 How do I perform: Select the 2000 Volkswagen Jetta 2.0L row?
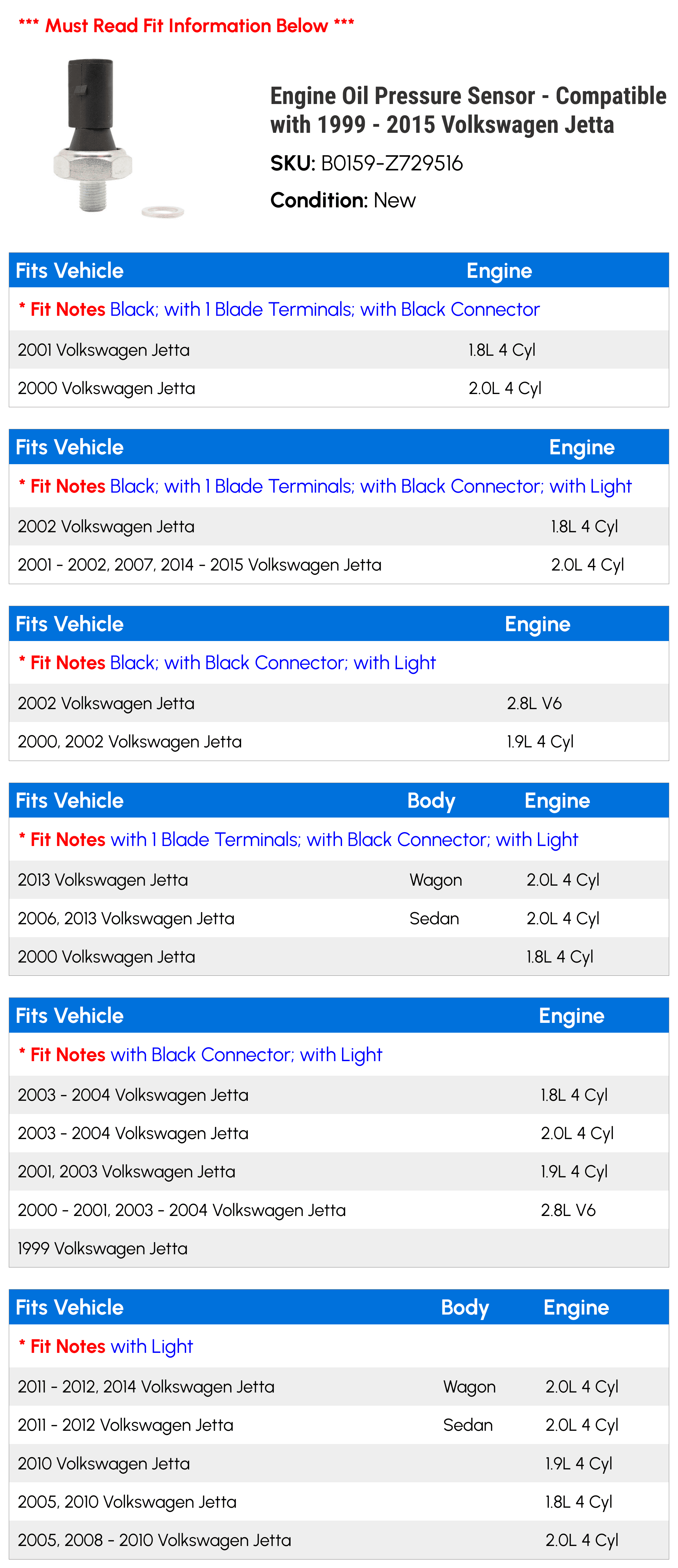pyautogui.click(x=339, y=388)
